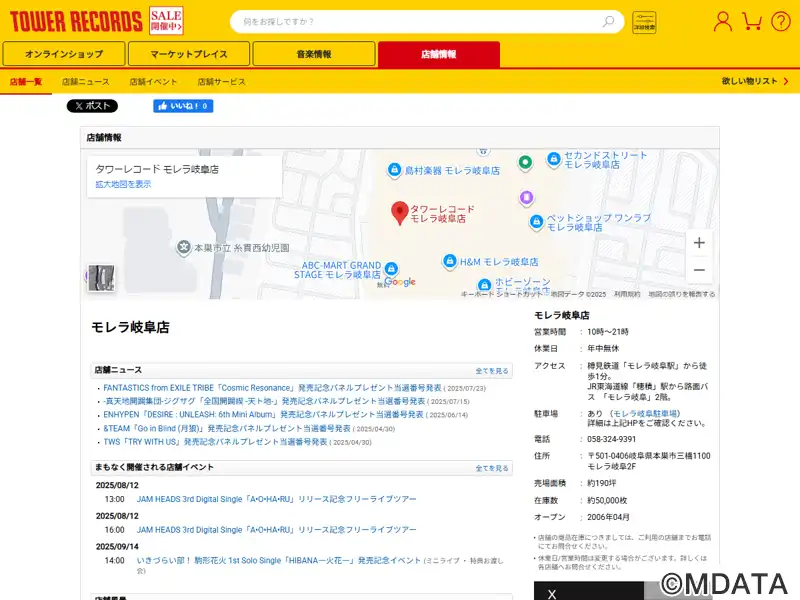Click the Tower Records logo
The width and height of the screenshot is (800, 600).
pos(76,21)
